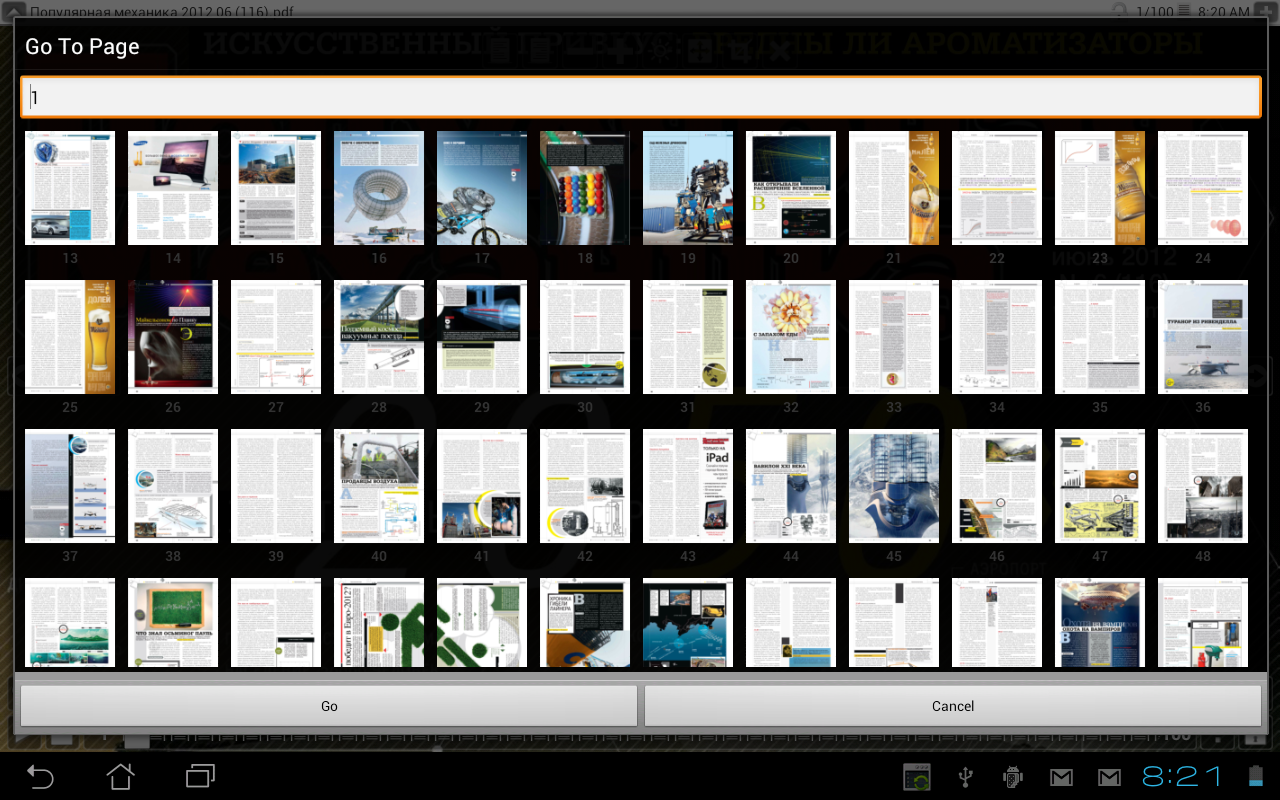Select page 21 thumbnail
This screenshot has width=1280, height=800.
pyautogui.click(x=894, y=188)
